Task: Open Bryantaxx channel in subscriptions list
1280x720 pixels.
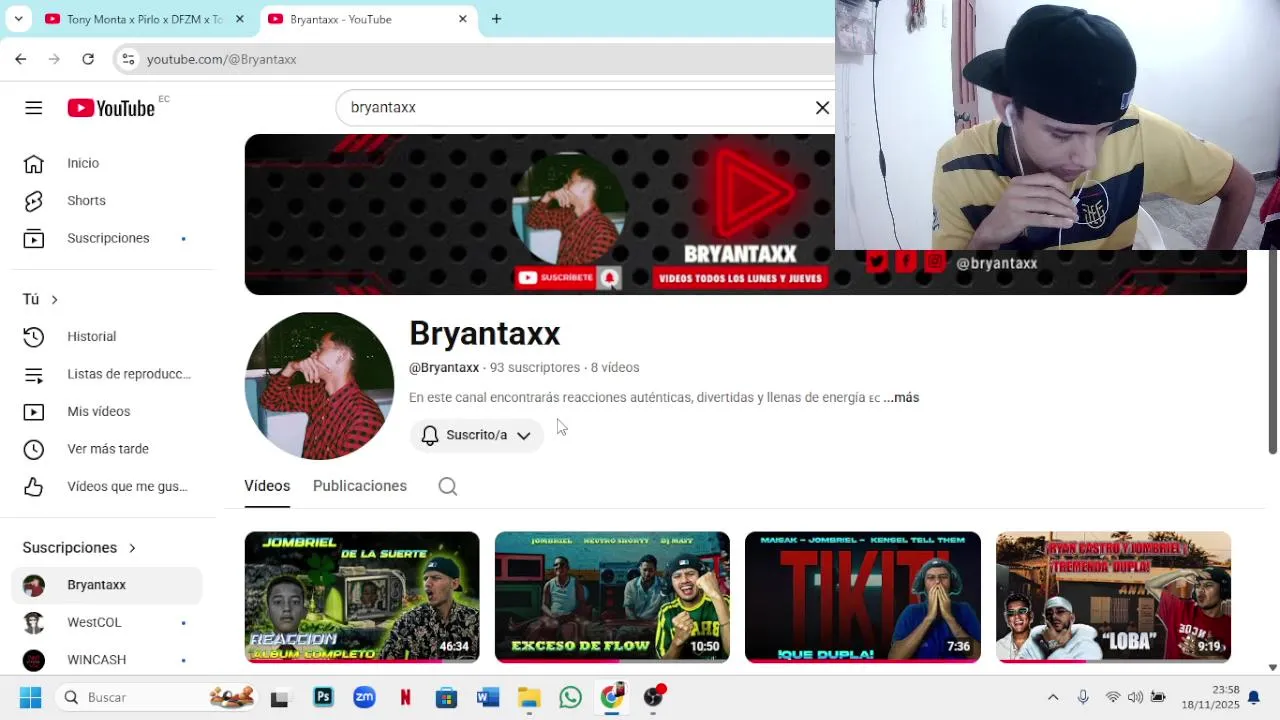Action: pyautogui.click(x=107, y=585)
